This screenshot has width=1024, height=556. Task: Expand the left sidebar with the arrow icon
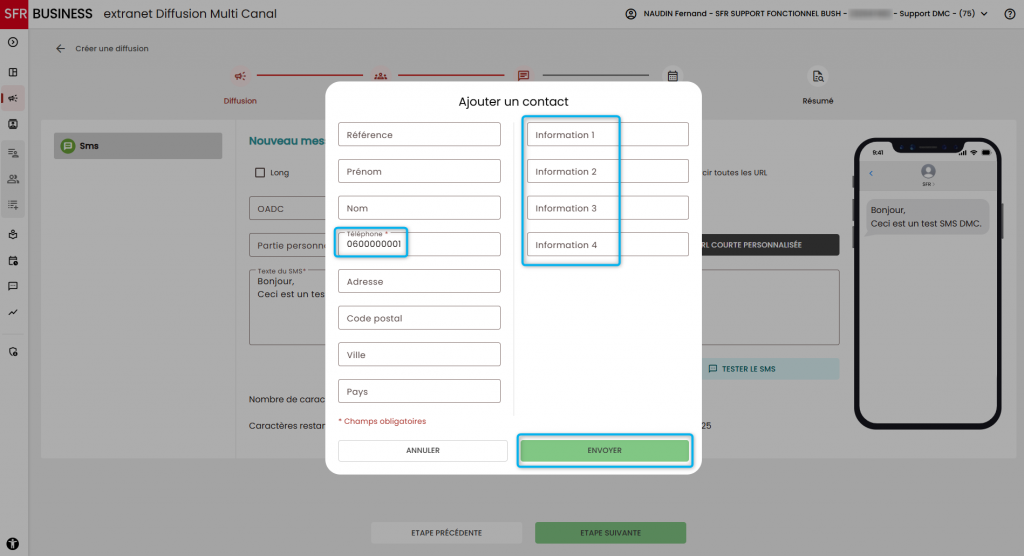[13, 42]
